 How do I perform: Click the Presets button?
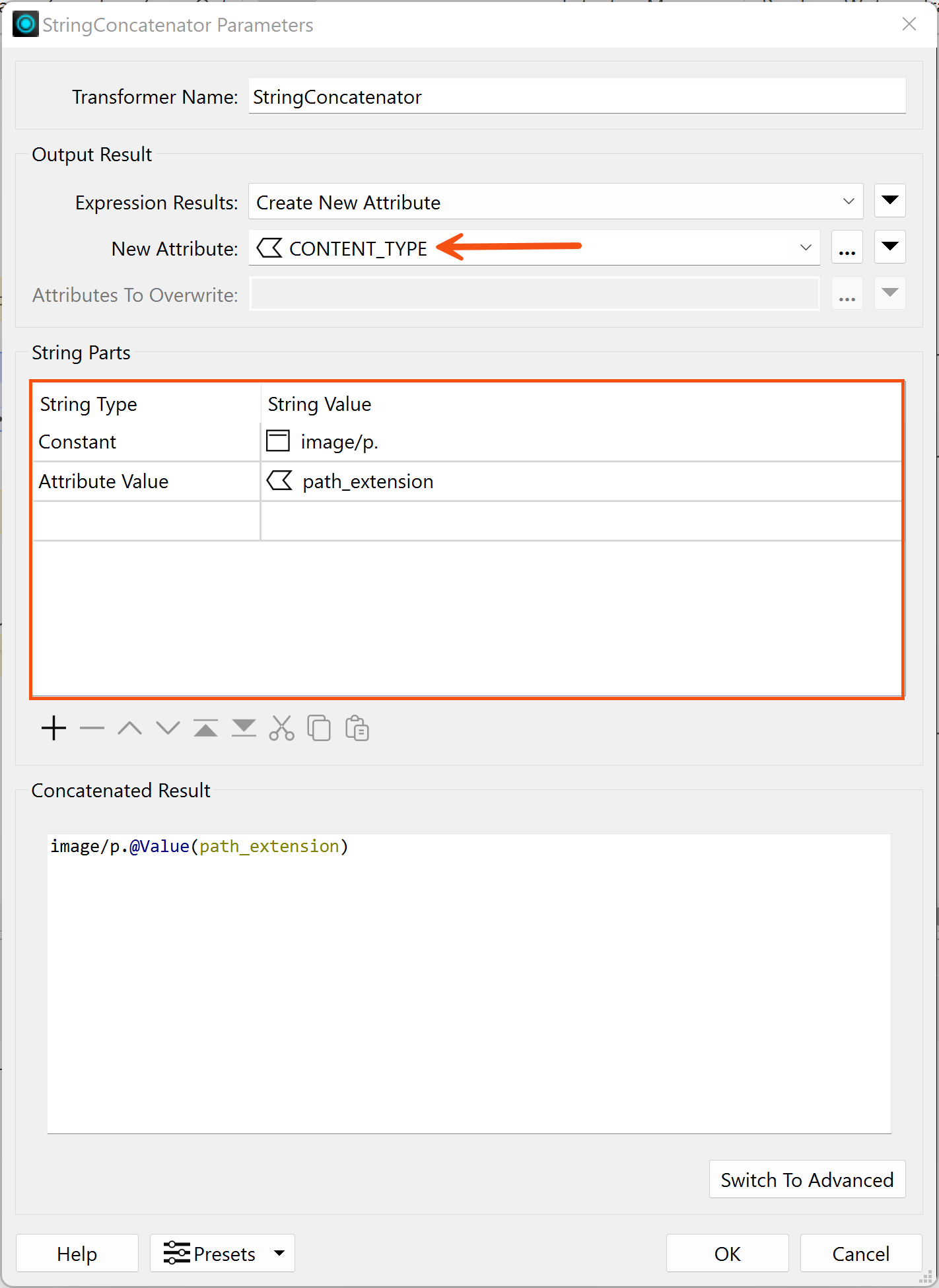coord(222,1253)
